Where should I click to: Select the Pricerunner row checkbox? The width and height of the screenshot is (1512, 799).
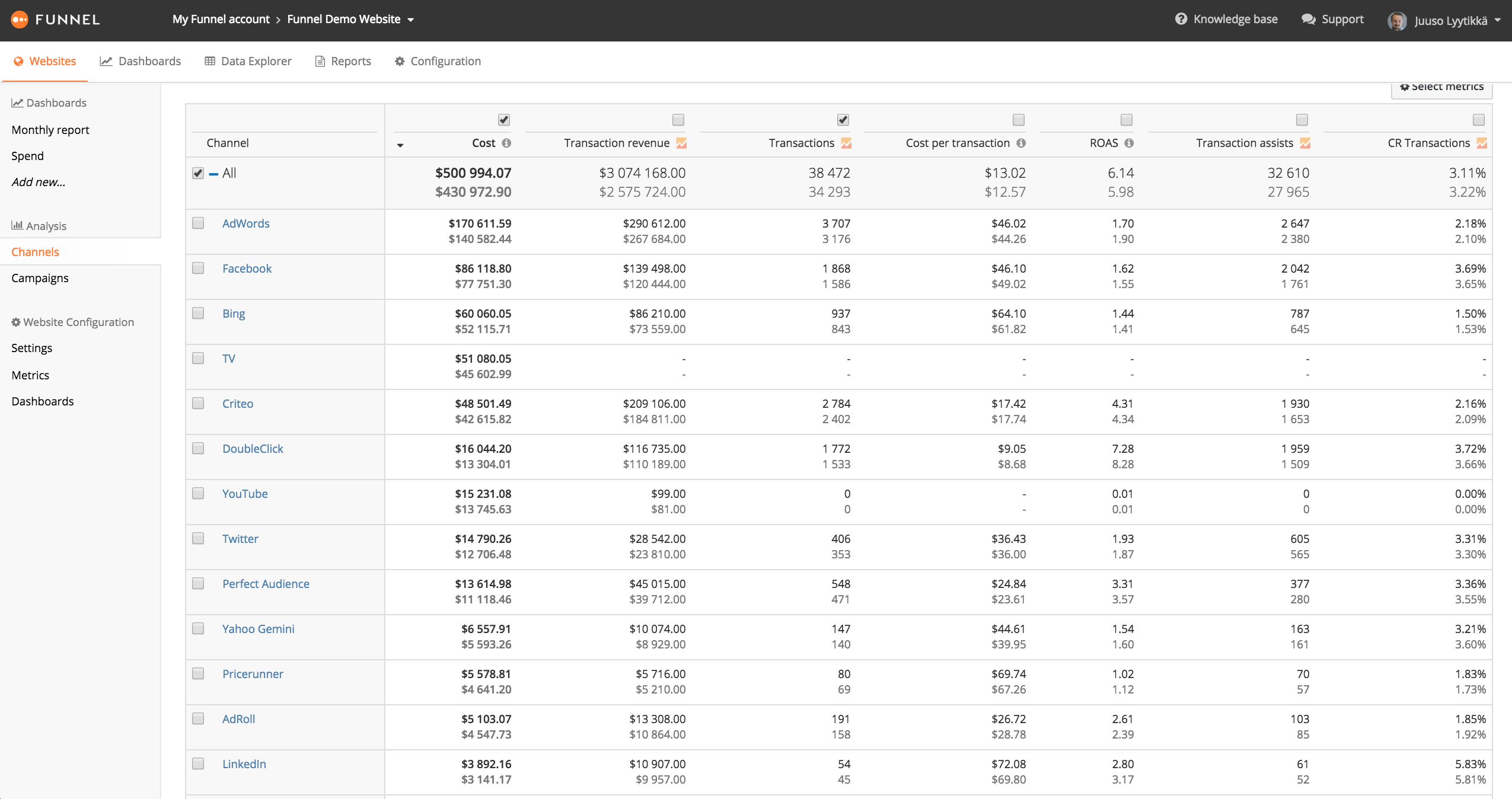pos(198,673)
